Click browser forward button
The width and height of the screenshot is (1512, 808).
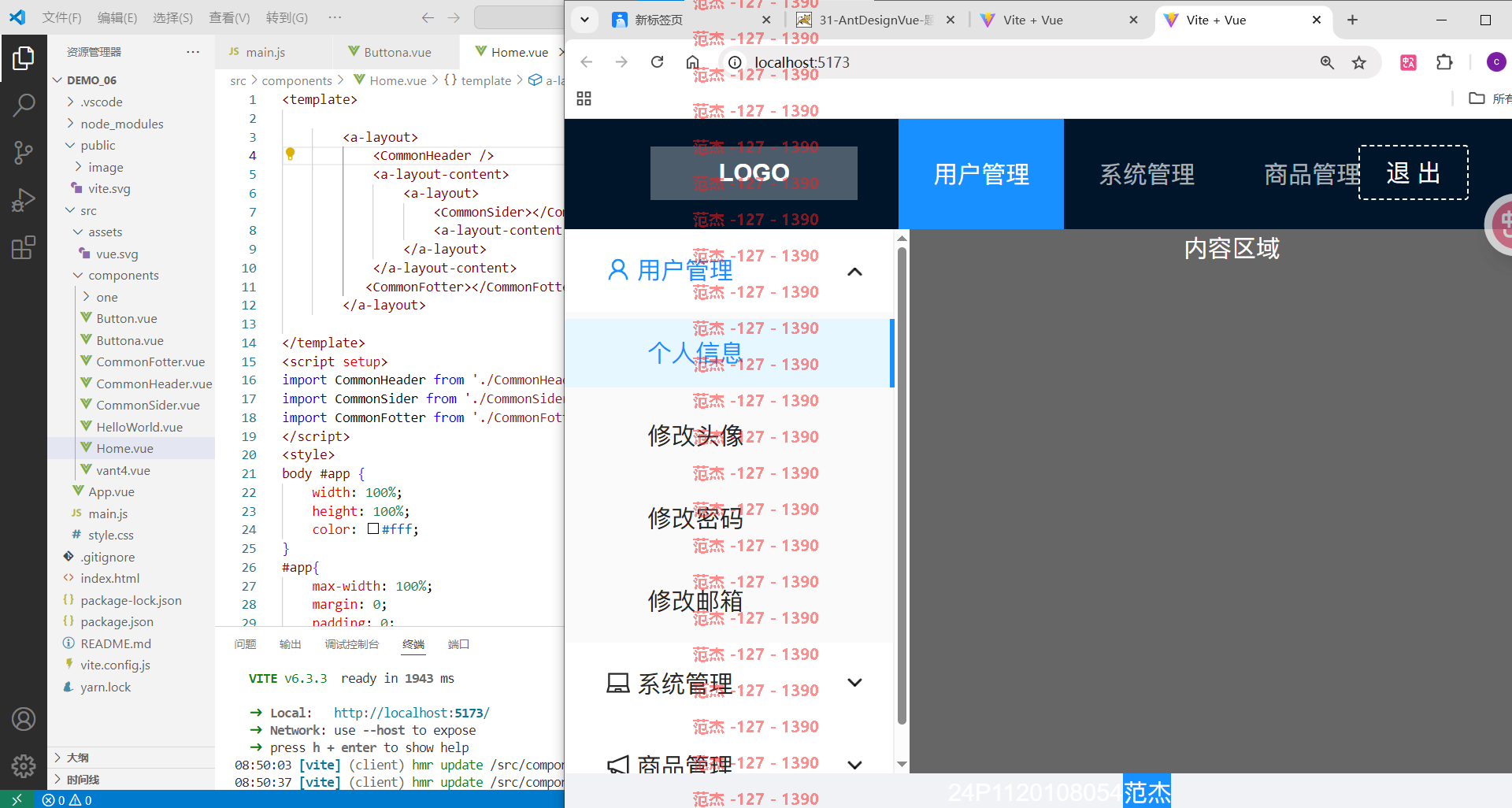[x=621, y=62]
